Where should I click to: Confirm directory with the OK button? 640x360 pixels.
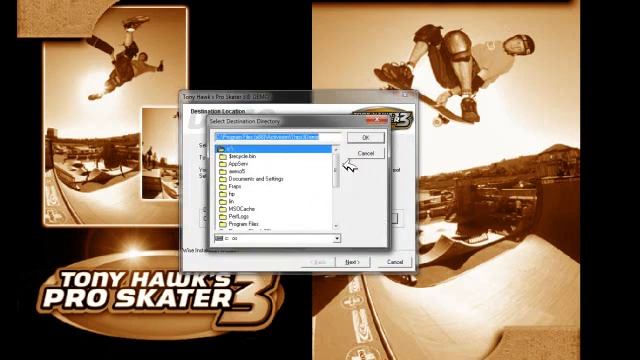point(366,138)
